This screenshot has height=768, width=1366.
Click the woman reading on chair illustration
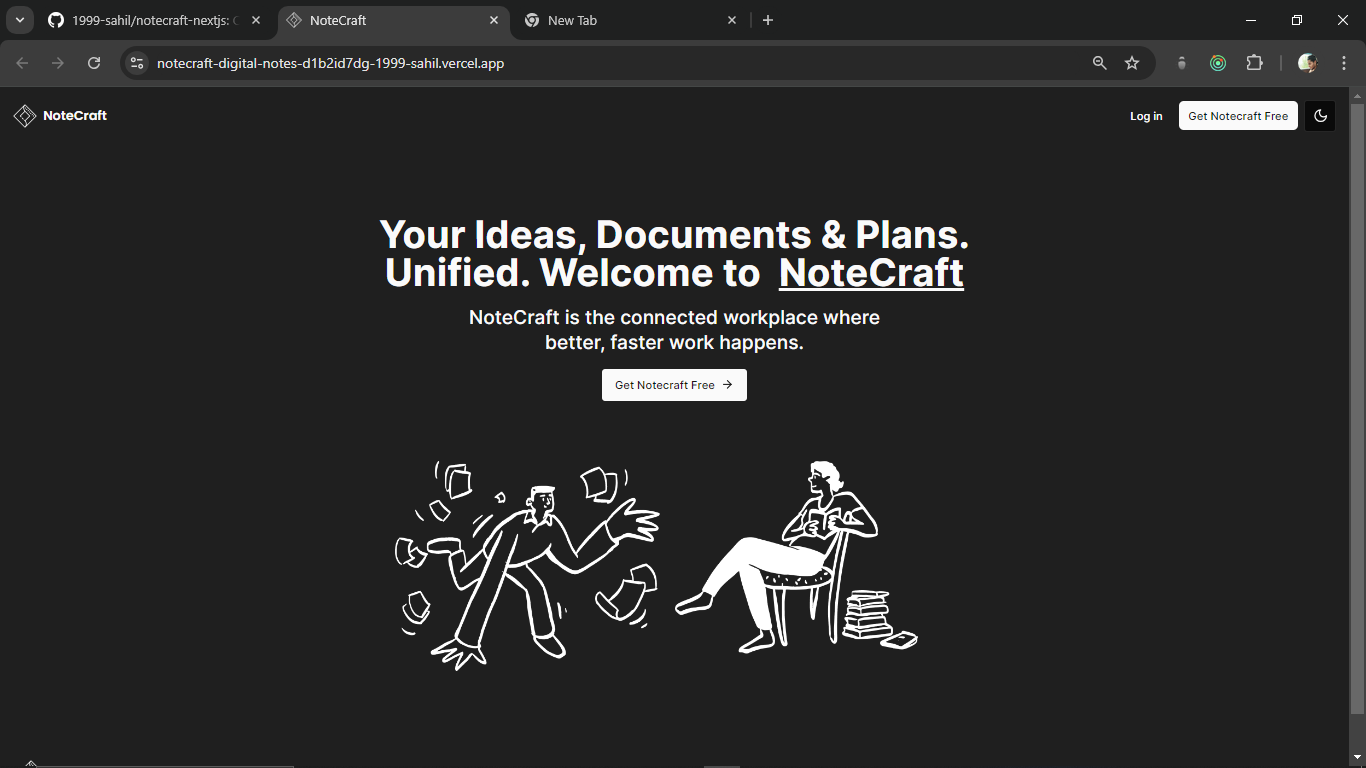coord(796,558)
